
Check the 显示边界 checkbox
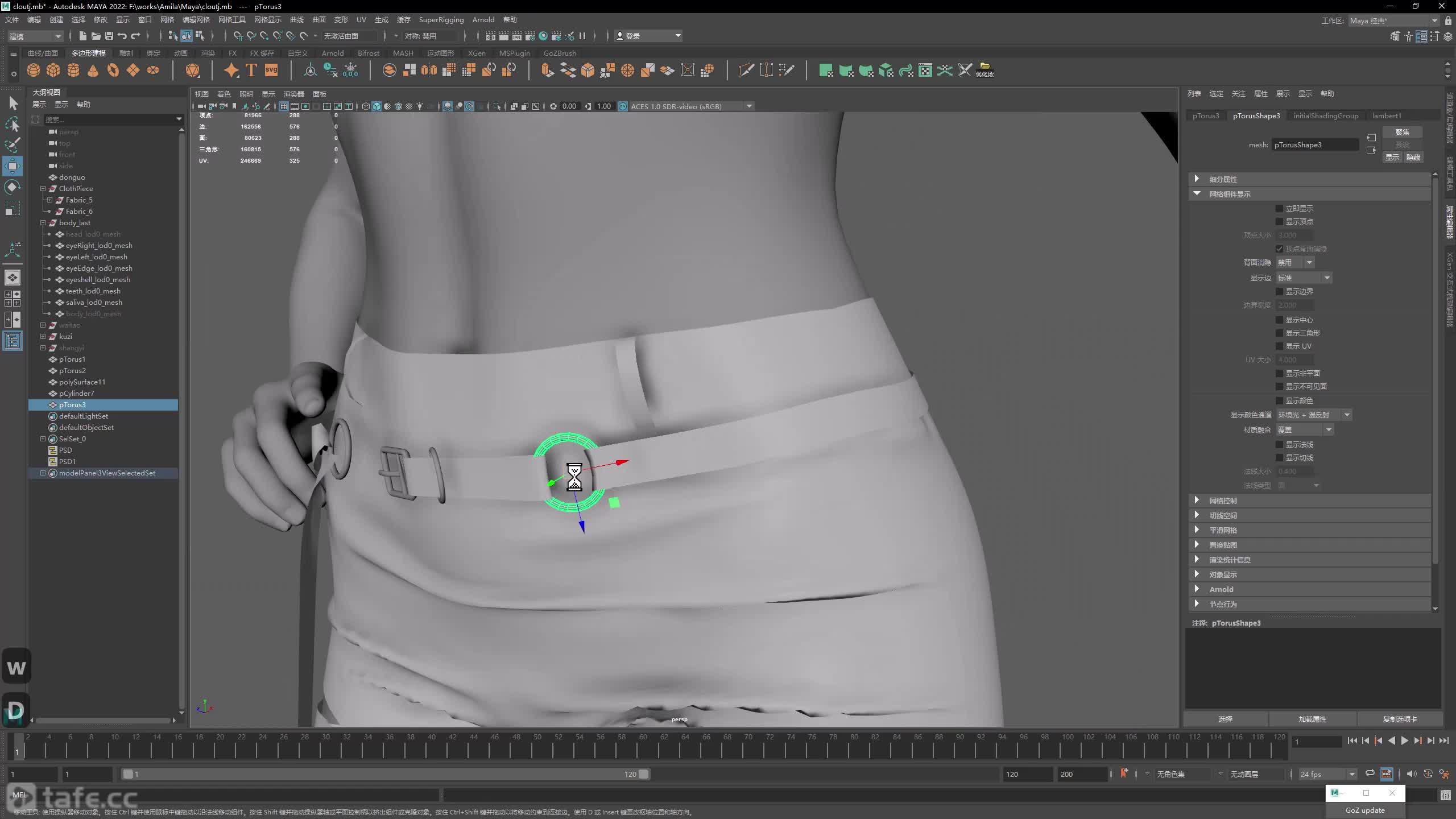[1279, 292]
